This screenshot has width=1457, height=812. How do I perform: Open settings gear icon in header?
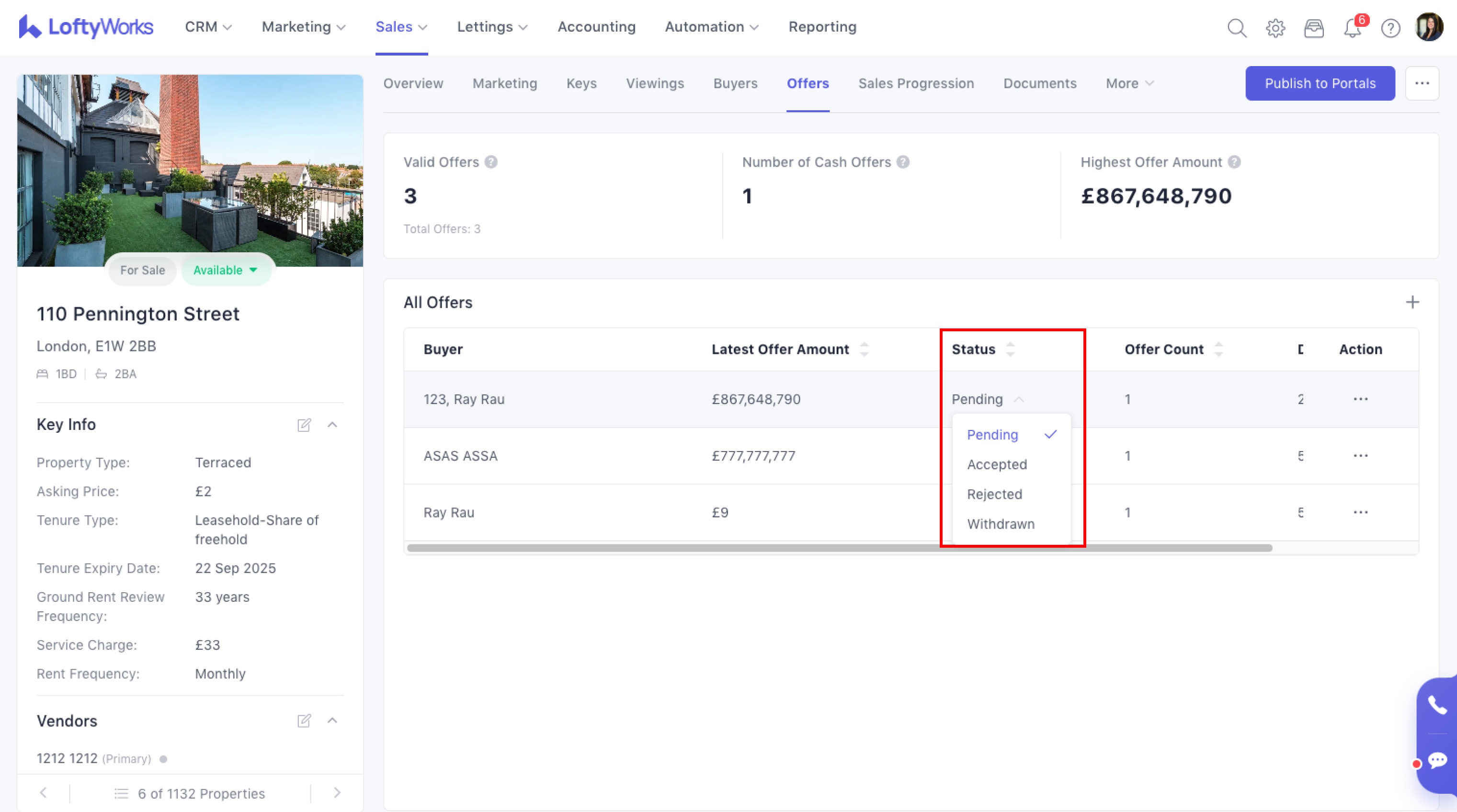1275,27
